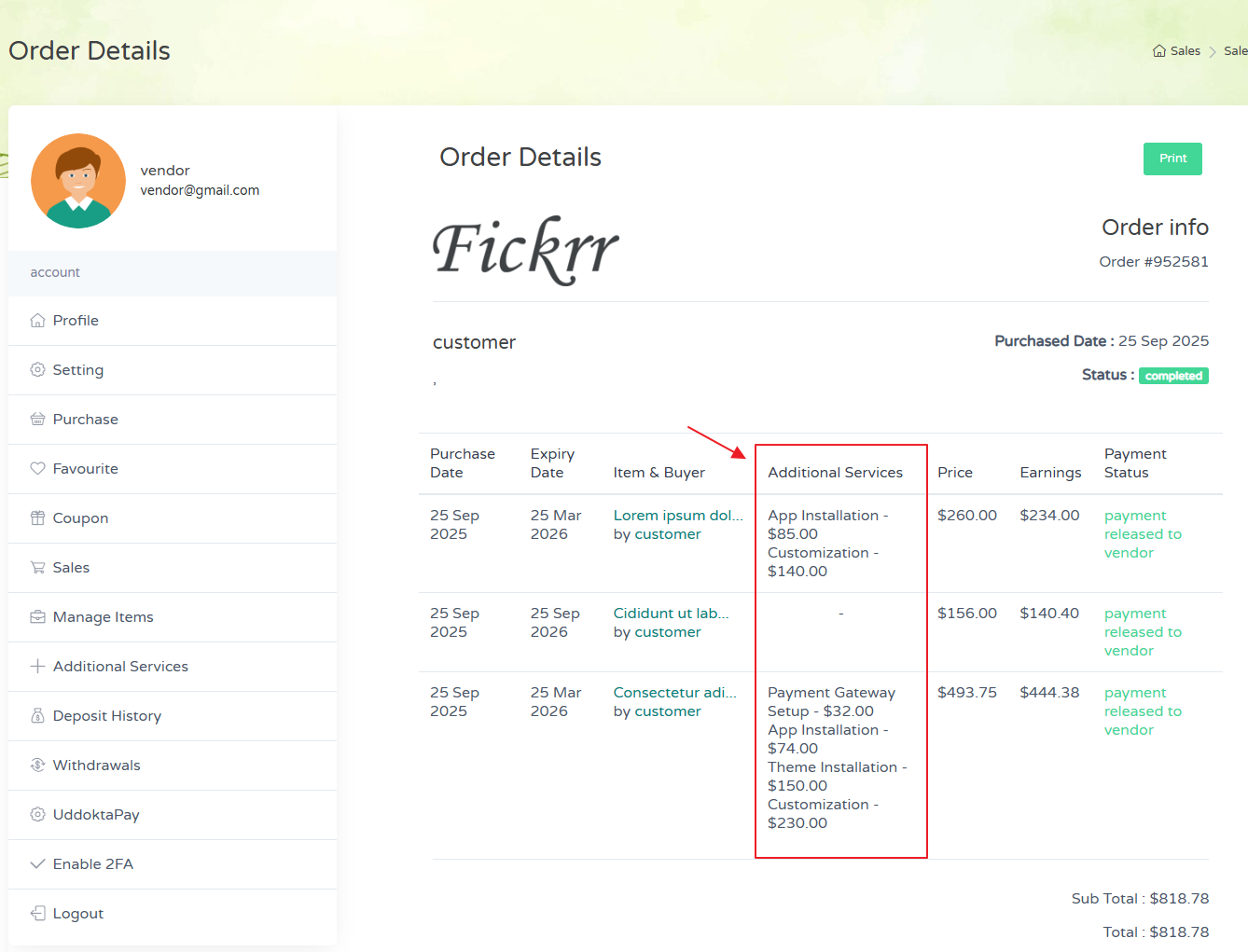This screenshot has width=1248, height=952.
Task: Click the Deposit History money bag icon
Action: pyautogui.click(x=37, y=716)
